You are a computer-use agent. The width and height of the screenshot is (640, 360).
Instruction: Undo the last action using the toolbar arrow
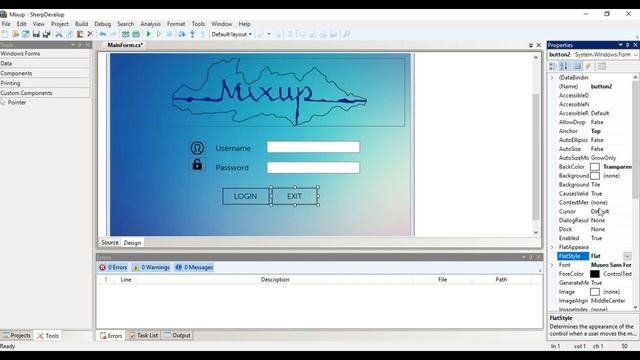pyautogui.click(x=103, y=34)
